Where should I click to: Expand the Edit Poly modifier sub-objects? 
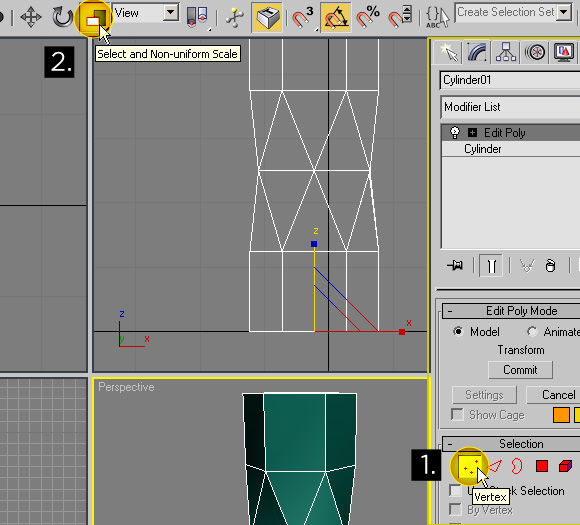pos(472,132)
